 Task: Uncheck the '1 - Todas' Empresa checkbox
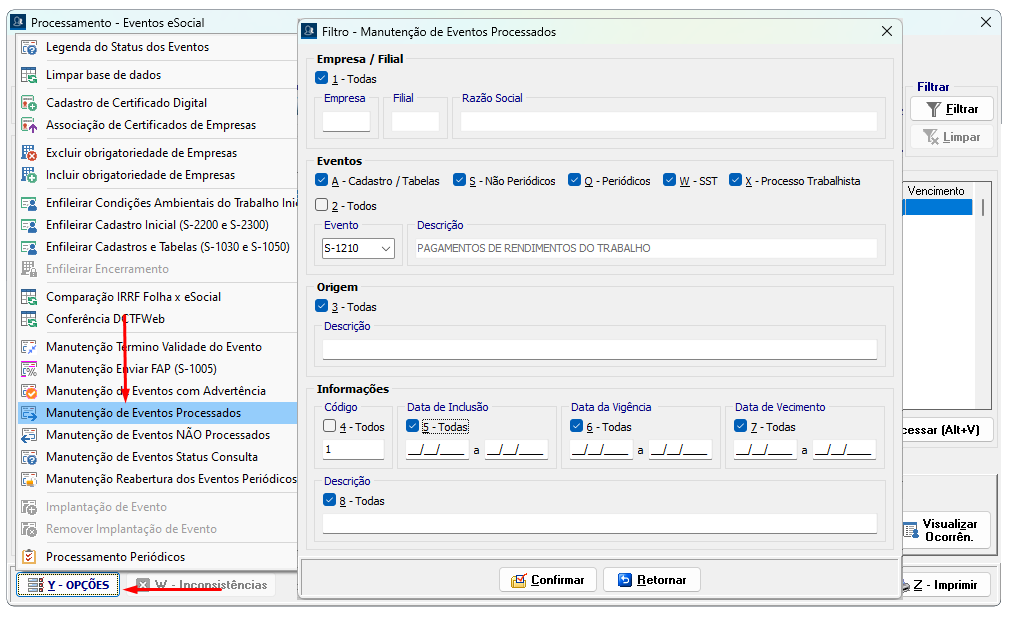[322, 79]
